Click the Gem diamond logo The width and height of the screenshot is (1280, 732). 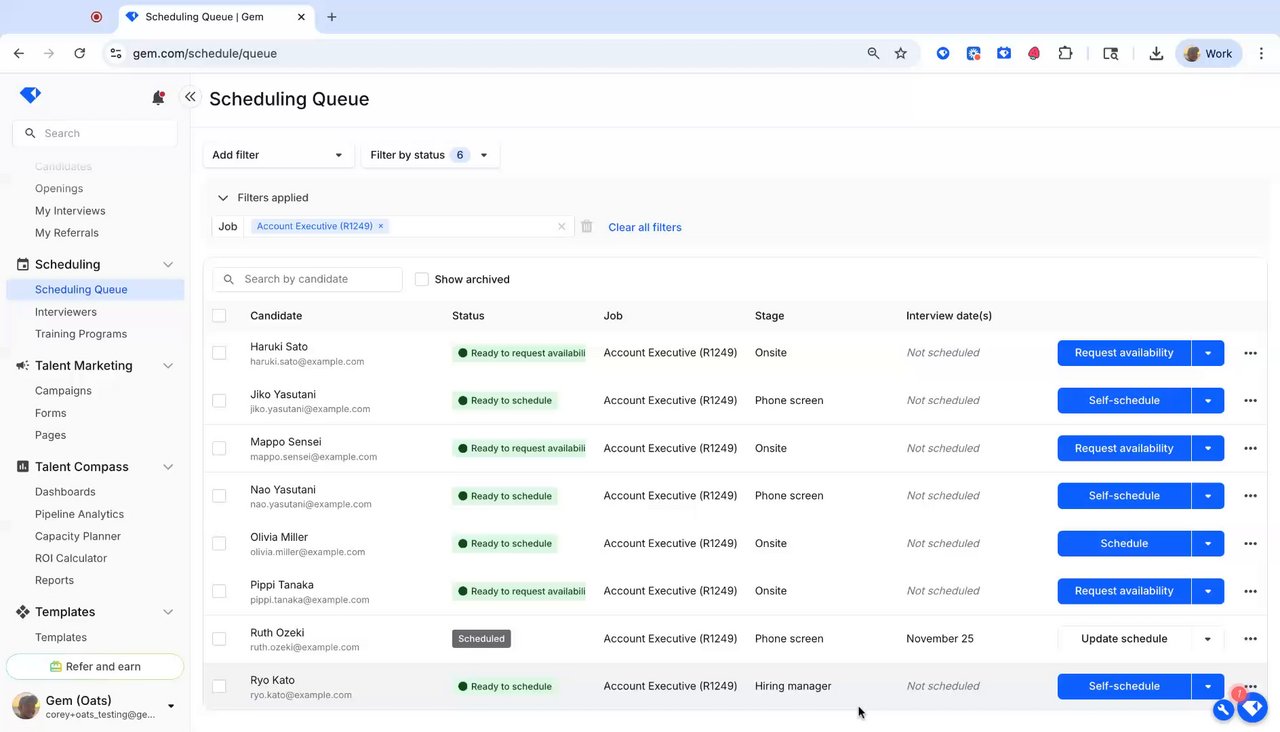pos(30,95)
